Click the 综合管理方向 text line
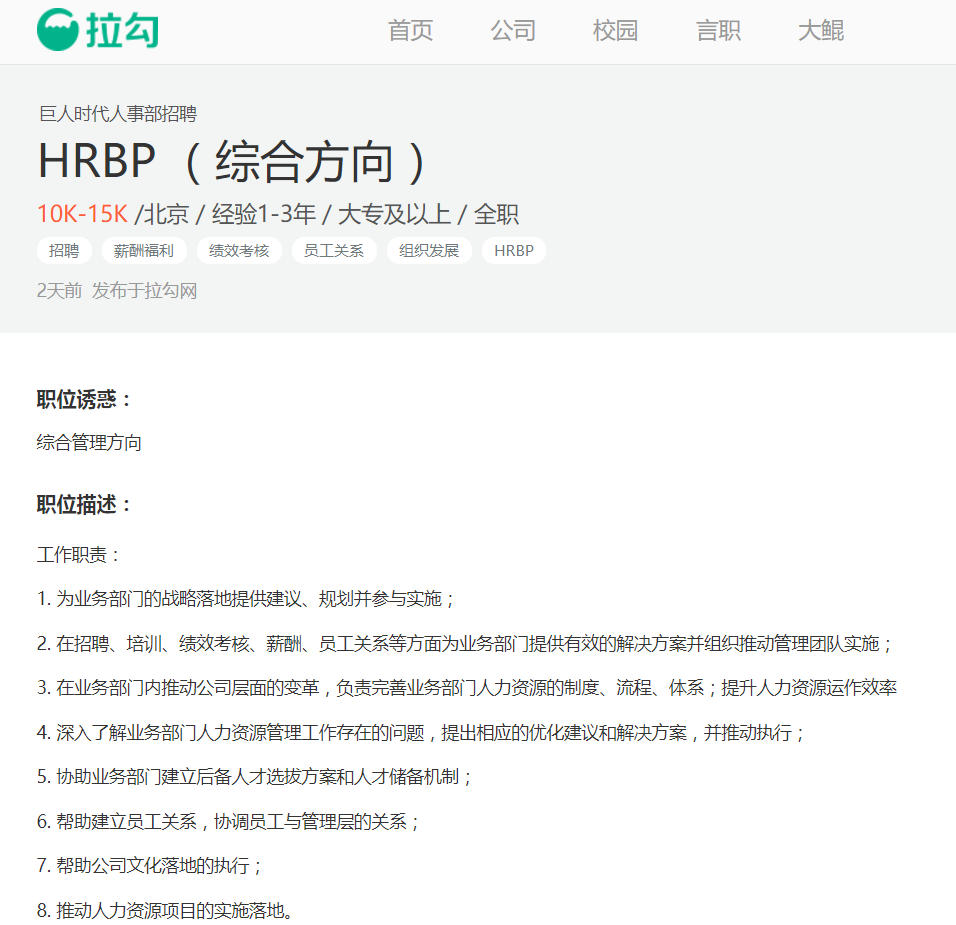The width and height of the screenshot is (956, 925). [x=89, y=442]
